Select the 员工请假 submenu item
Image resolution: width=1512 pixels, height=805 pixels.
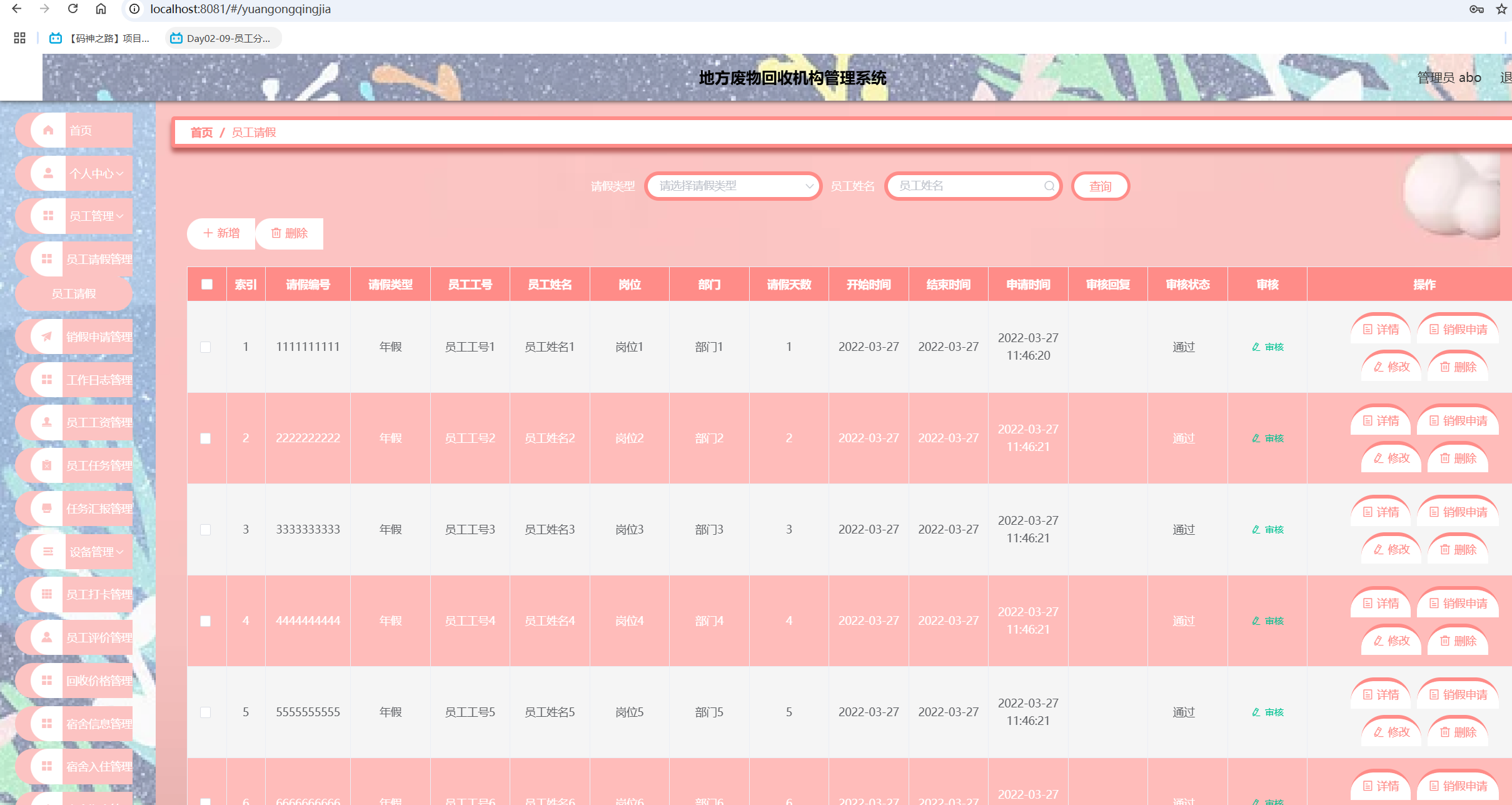click(74, 294)
